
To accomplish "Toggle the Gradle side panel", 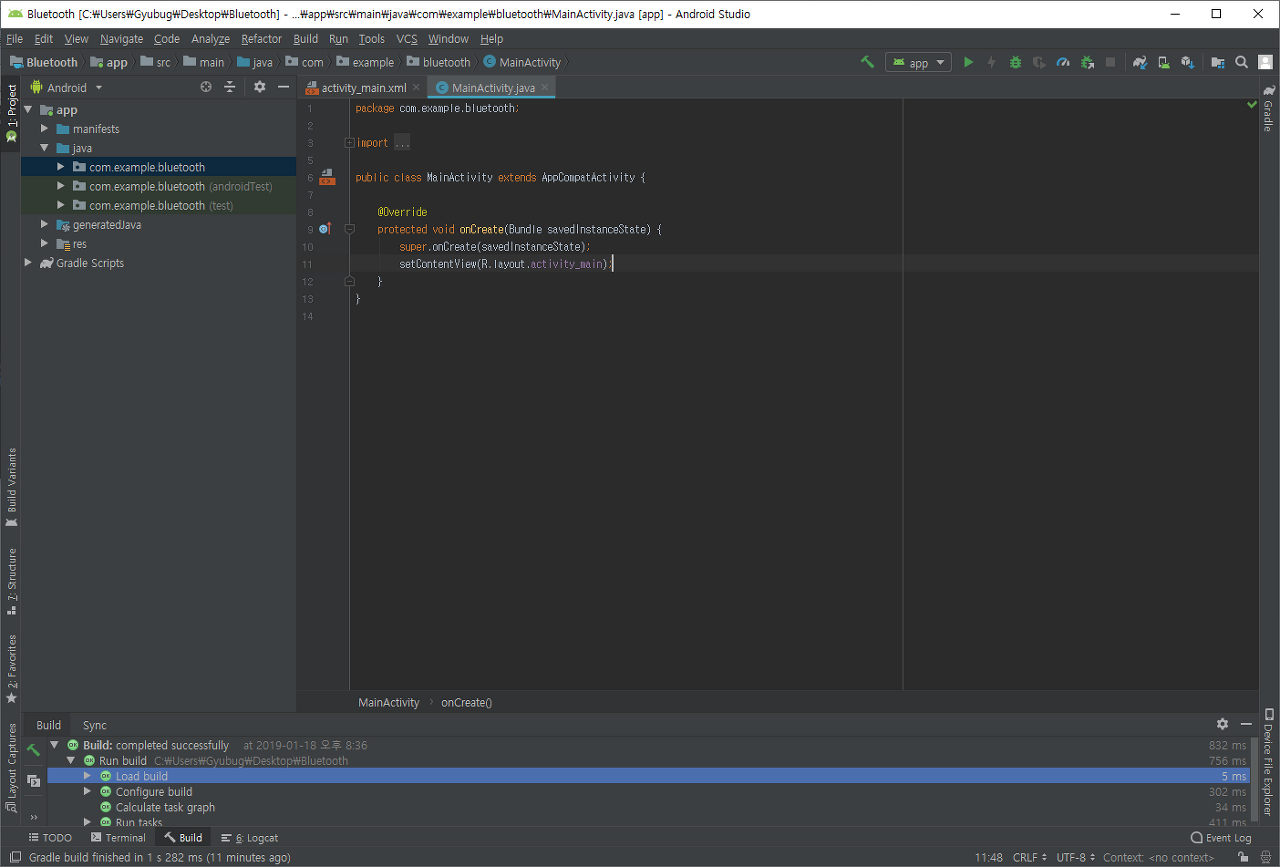I will tap(1268, 108).
